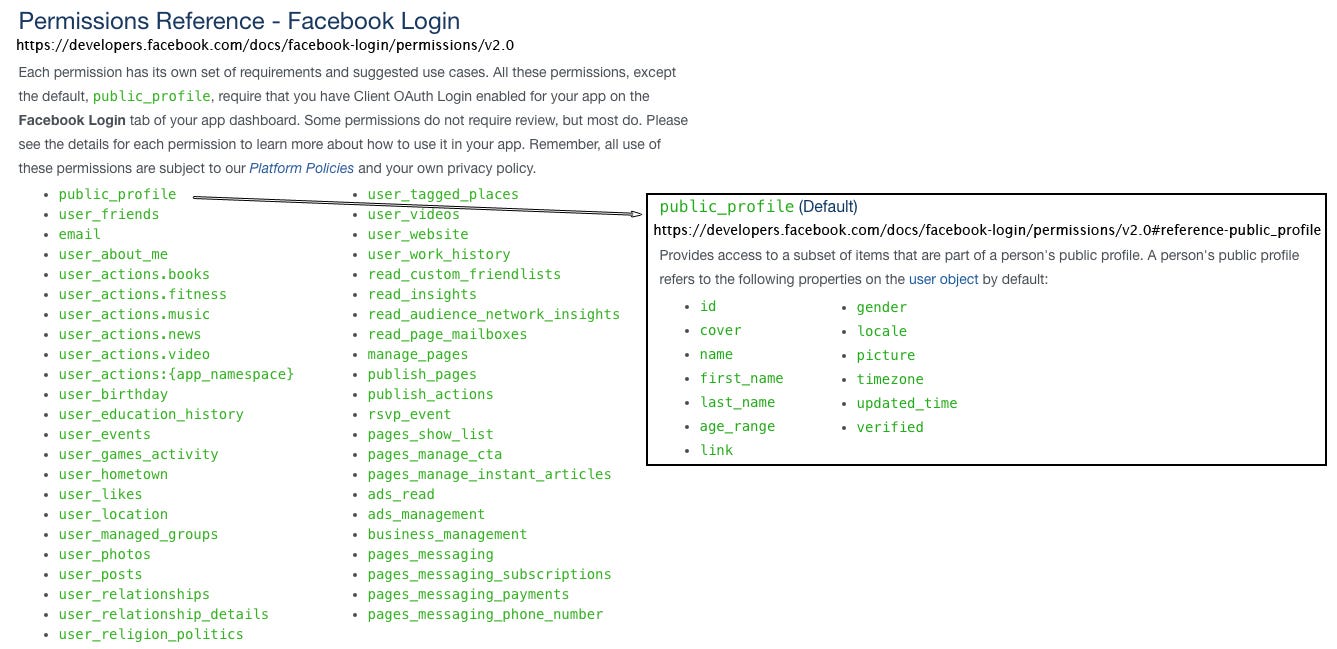
Task: Open the email permission link
Action: (x=79, y=234)
